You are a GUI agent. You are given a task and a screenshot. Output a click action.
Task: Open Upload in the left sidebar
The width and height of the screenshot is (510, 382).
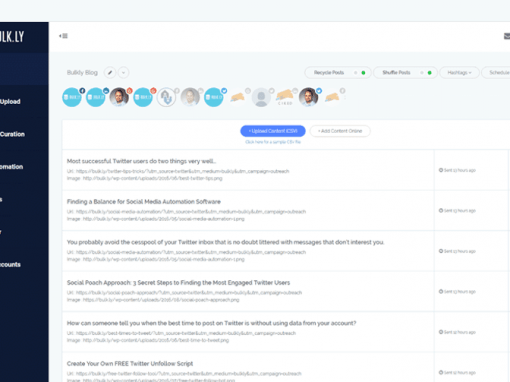pyautogui.click(x=10, y=102)
